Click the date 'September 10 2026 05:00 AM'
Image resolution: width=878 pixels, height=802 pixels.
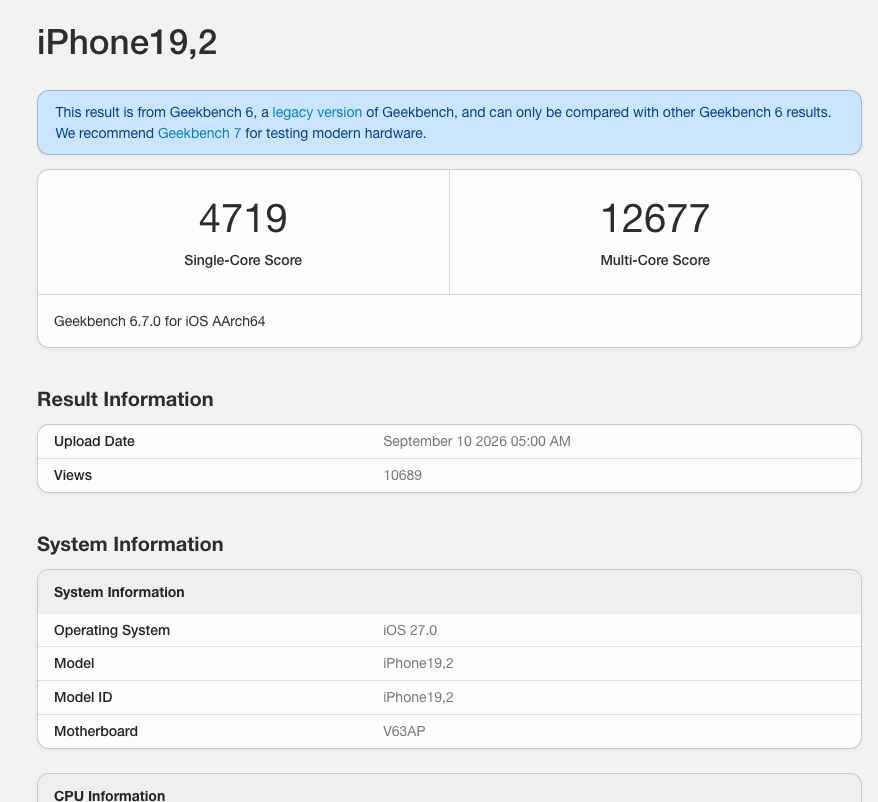[x=477, y=441]
